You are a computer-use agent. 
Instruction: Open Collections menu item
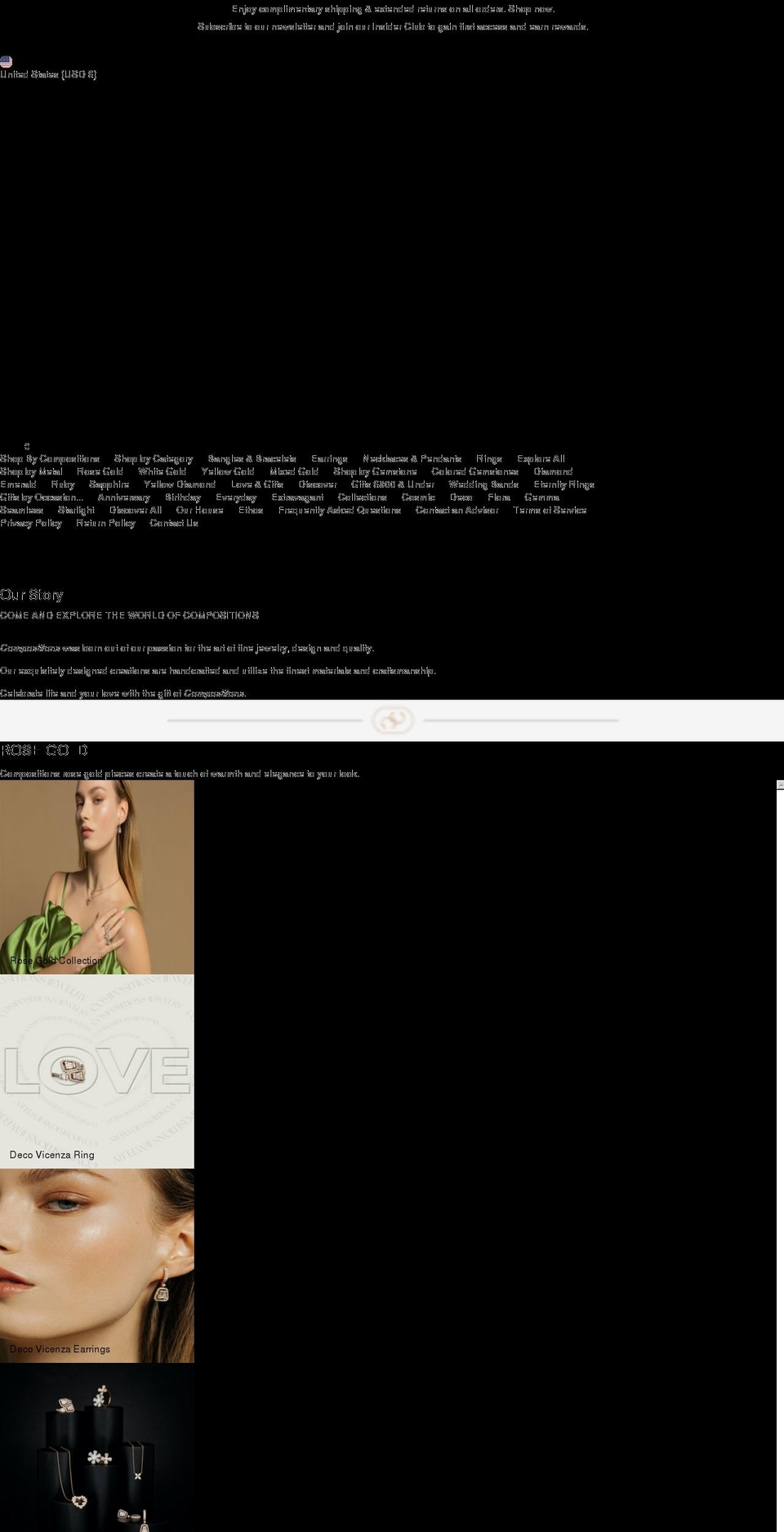point(362,497)
